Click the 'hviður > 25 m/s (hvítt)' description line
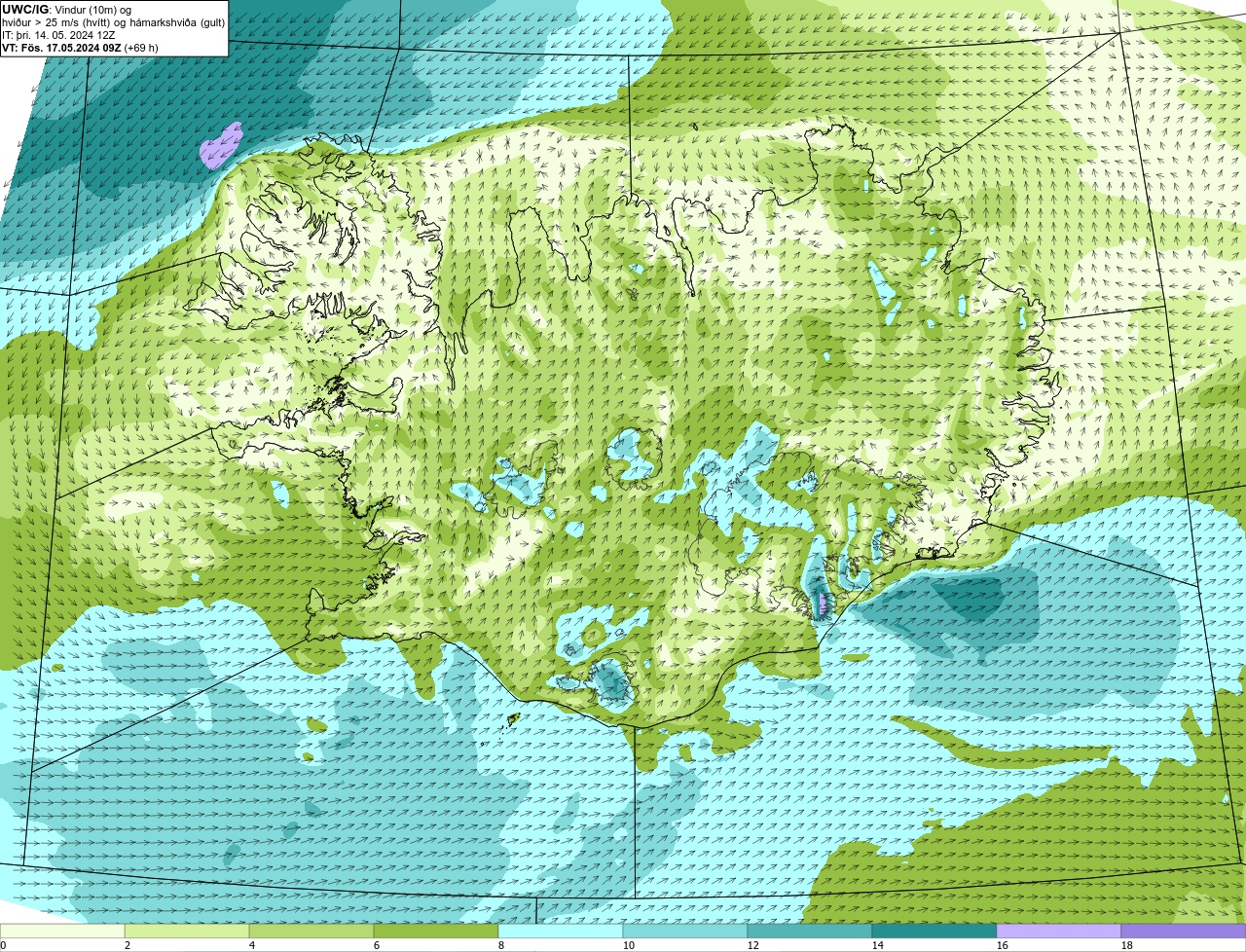Viewport: 1246px width, 952px height. pyautogui.click(x=114, y=21)
